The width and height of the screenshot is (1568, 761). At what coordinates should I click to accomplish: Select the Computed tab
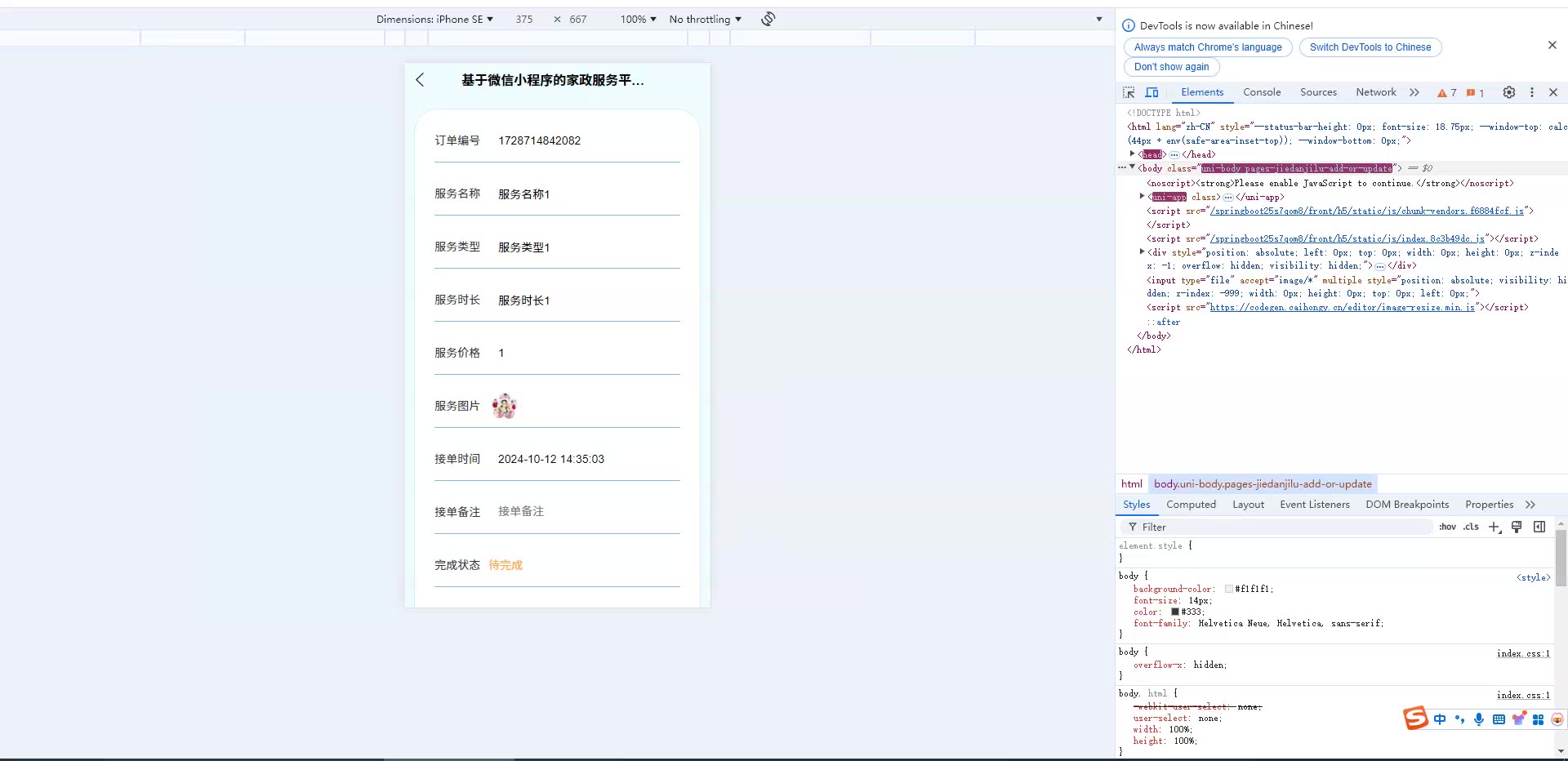pos(1191,505)
